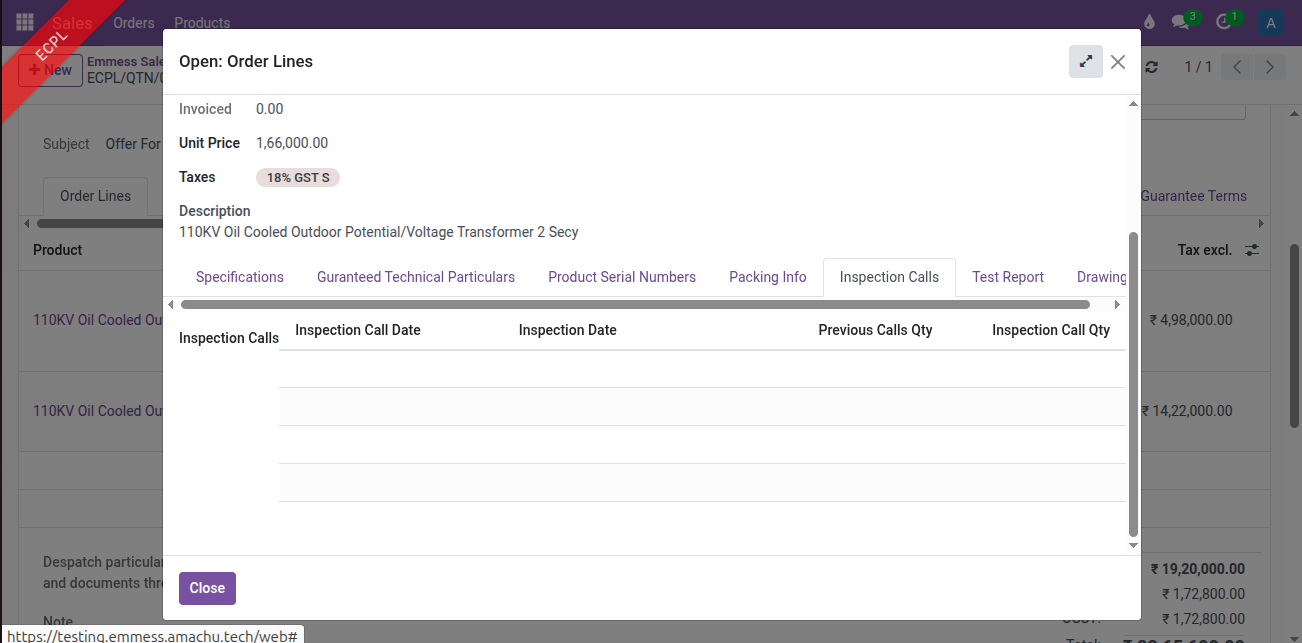Open the Test Report tab
The width and height of the screenshot is (1302, 643).
click(x=1007, y=277)
